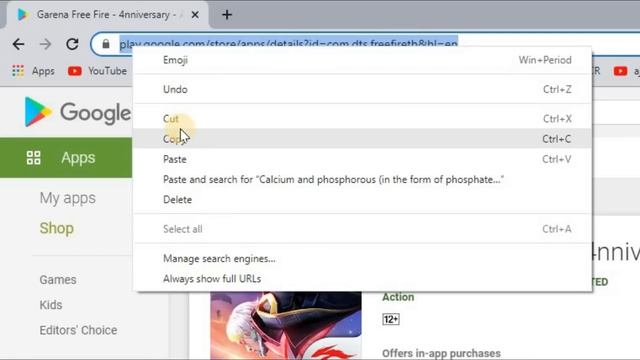Open the Games category link

pos(58,280)
